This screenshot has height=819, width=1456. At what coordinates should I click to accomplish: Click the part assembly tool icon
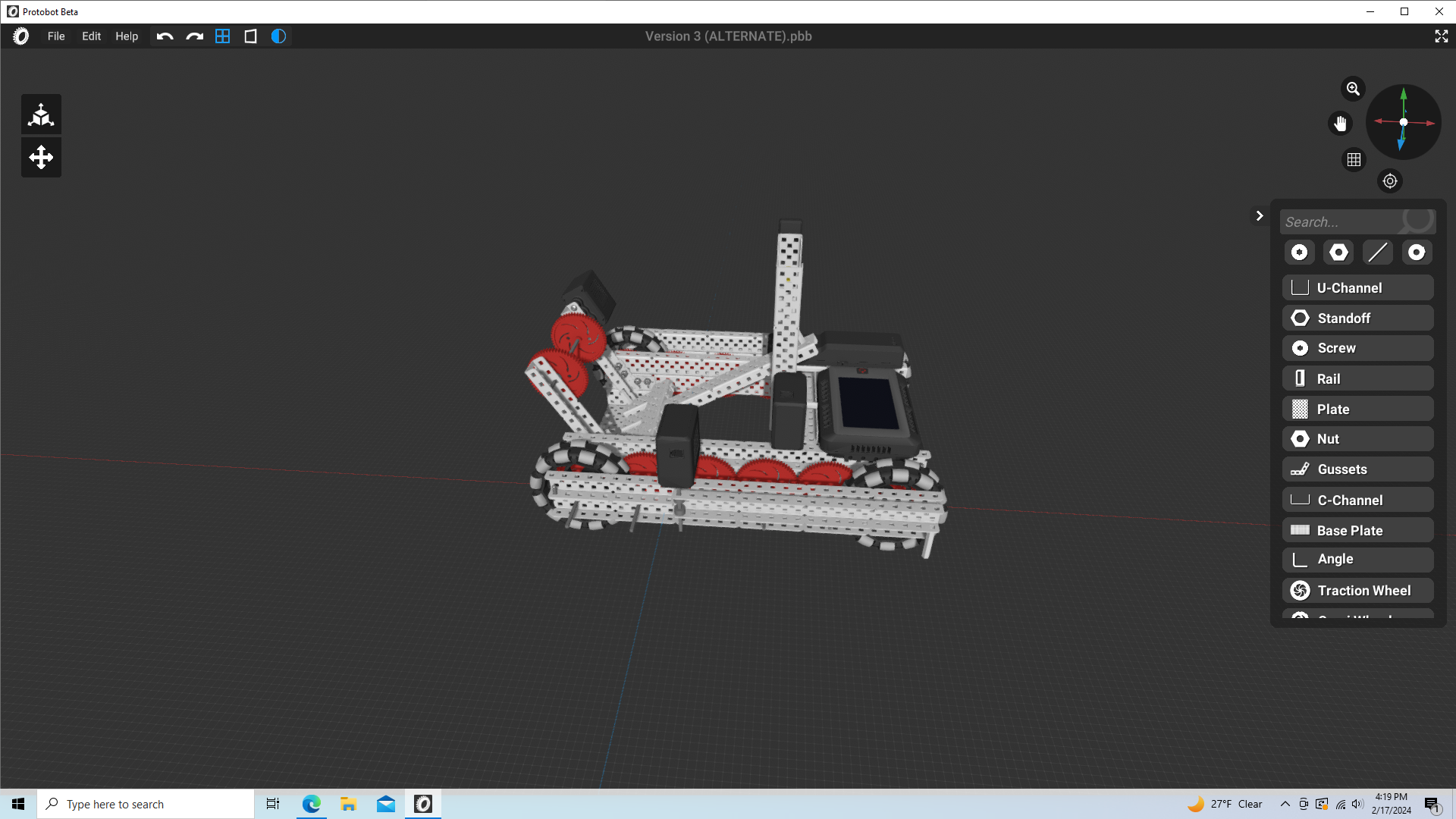click(x=41, y=115)
